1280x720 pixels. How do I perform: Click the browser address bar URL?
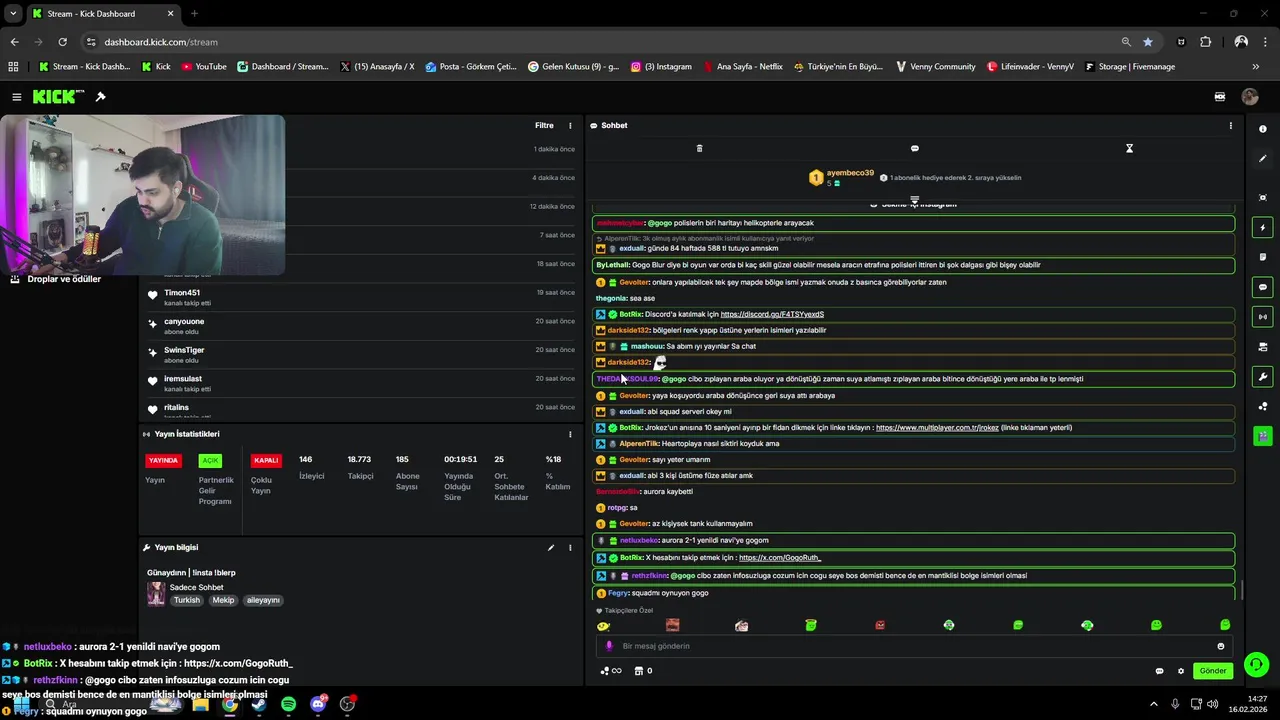point(161,42)
